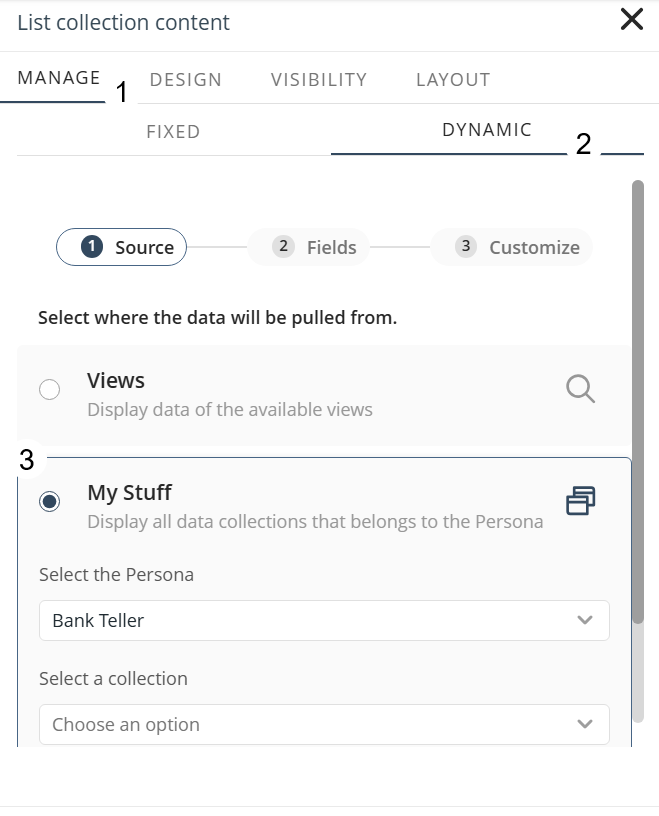
Task: Open the VISIBILITY tab
Action: [318, 79]
